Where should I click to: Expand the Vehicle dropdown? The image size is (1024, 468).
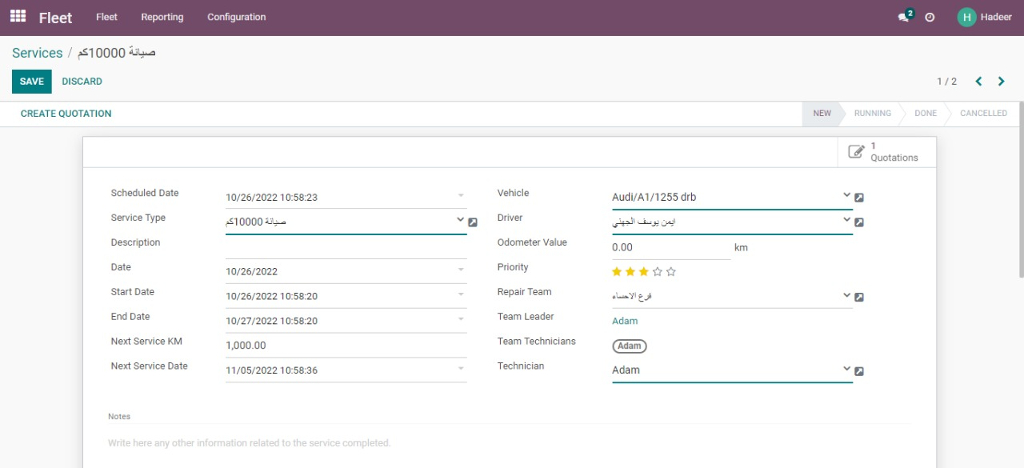pos(846,196)
